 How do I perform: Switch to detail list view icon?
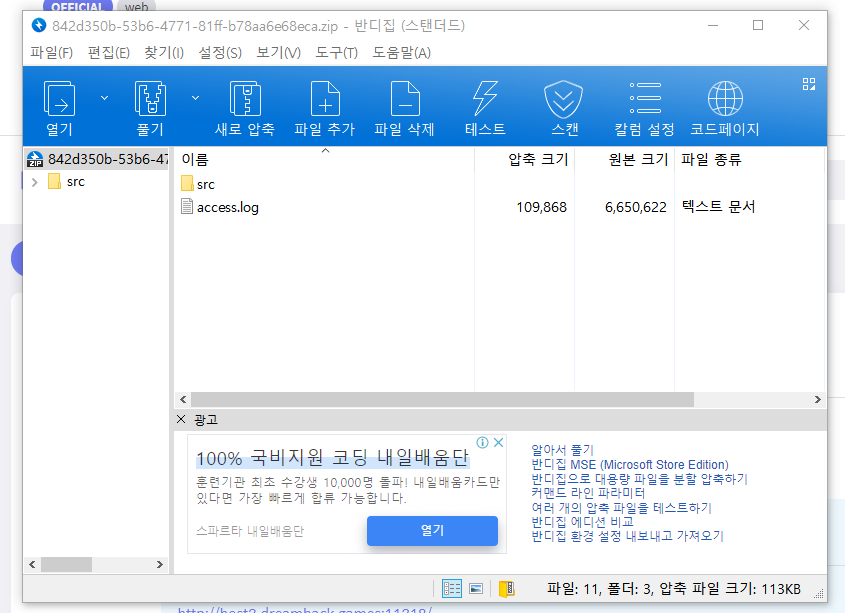tap(452, 589)
